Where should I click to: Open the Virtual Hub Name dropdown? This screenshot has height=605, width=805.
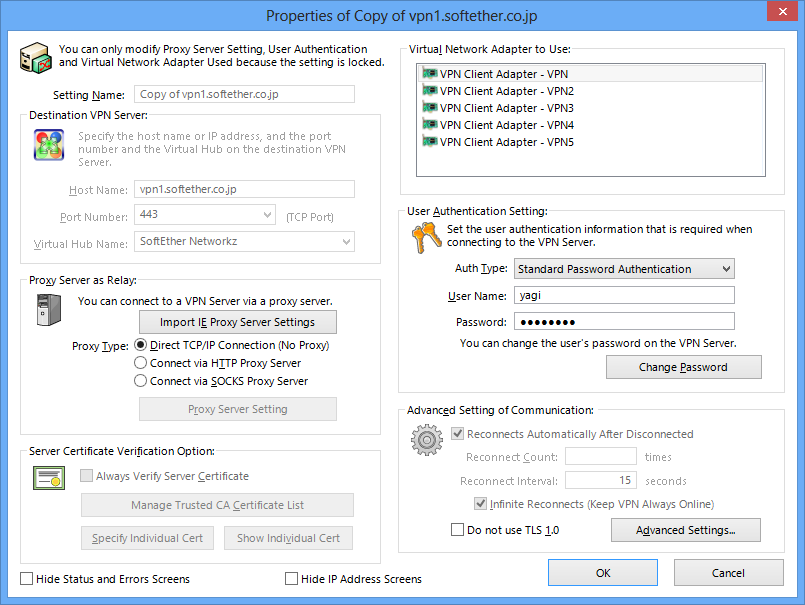(346, 242)
